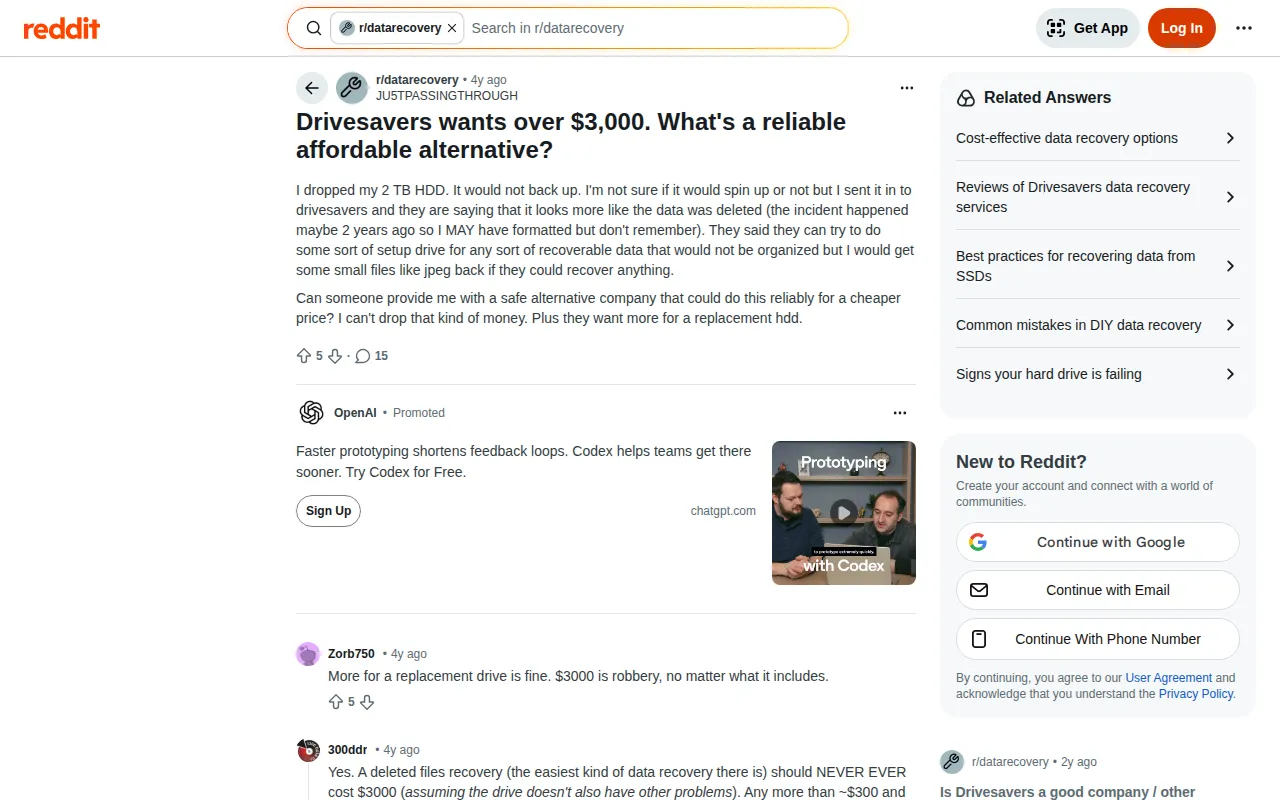Expand Cost-effective data recovery options answer
This screenshot has height=800, width=1280.
coord(1097,138)
